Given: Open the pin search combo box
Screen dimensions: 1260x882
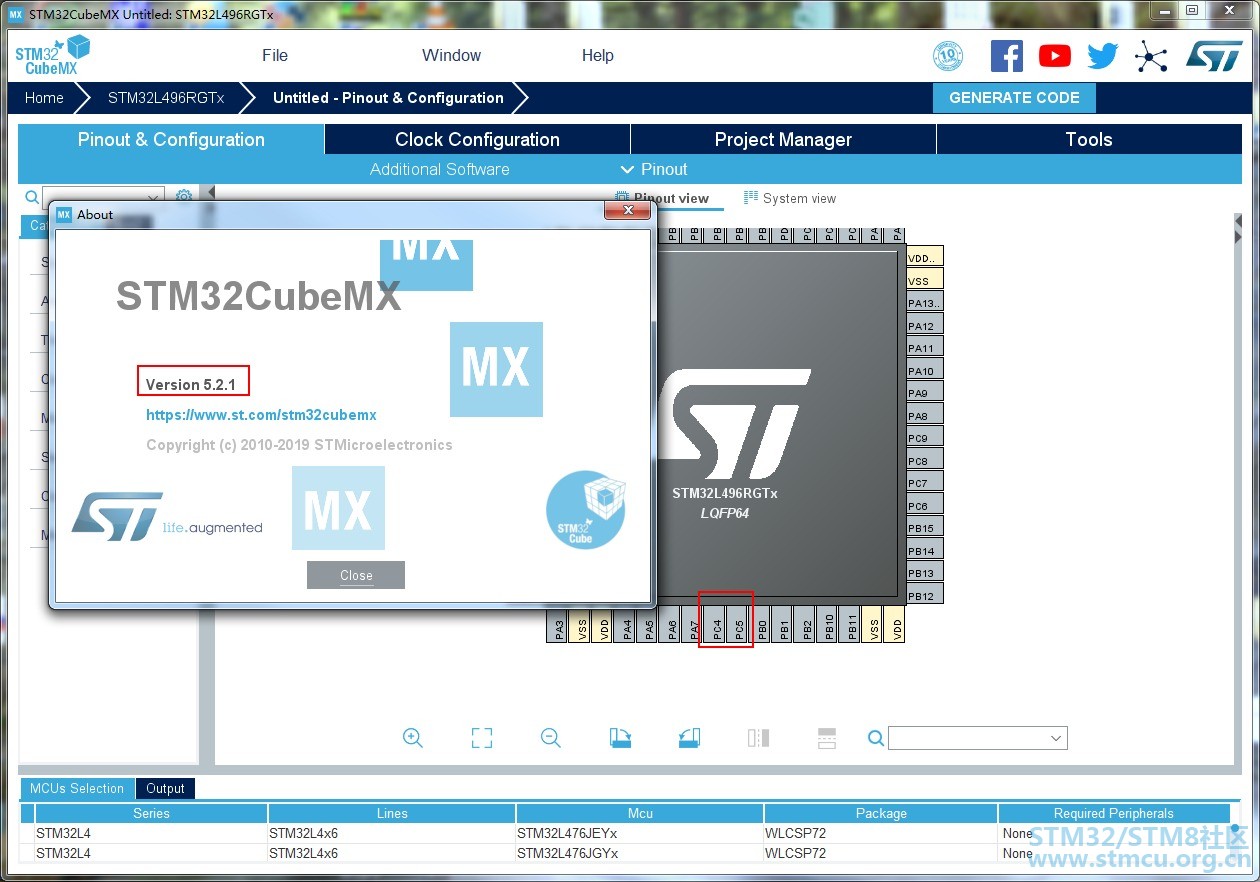Looking at the screenshot, I should coord(977,738).
